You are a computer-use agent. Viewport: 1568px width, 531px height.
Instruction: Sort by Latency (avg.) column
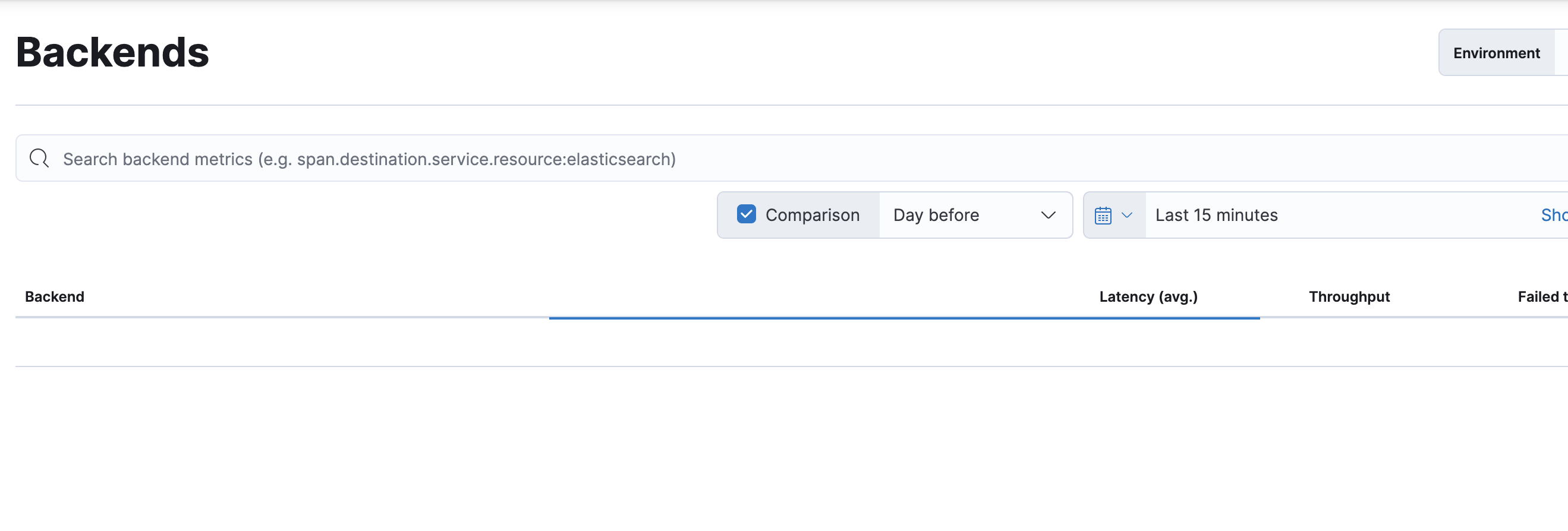[1148, 297]
